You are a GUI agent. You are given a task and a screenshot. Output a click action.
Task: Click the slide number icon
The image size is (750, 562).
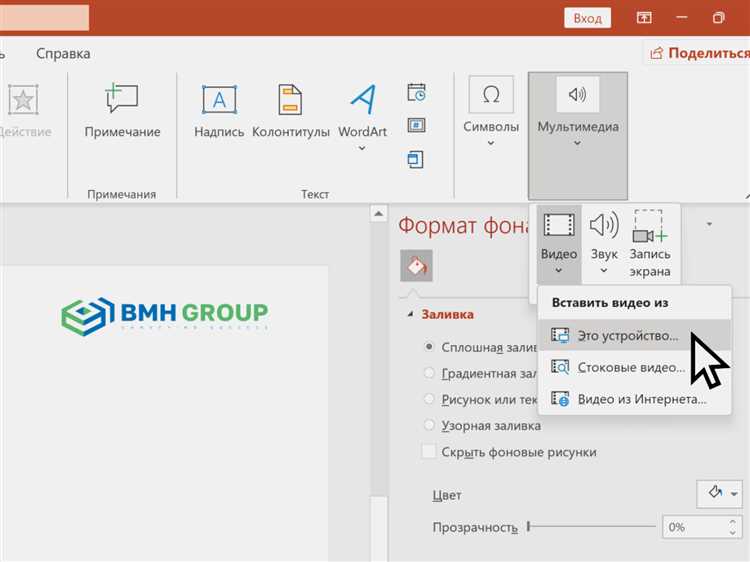416,126
